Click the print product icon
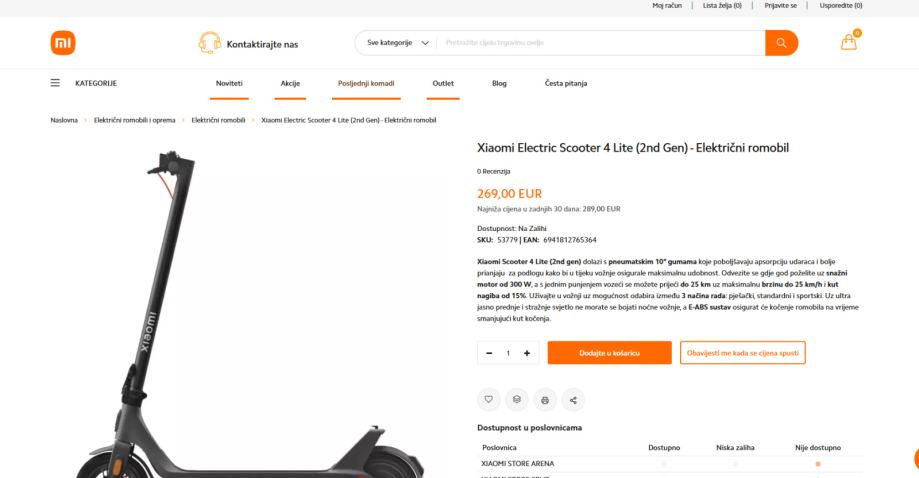 click(544, 400)
